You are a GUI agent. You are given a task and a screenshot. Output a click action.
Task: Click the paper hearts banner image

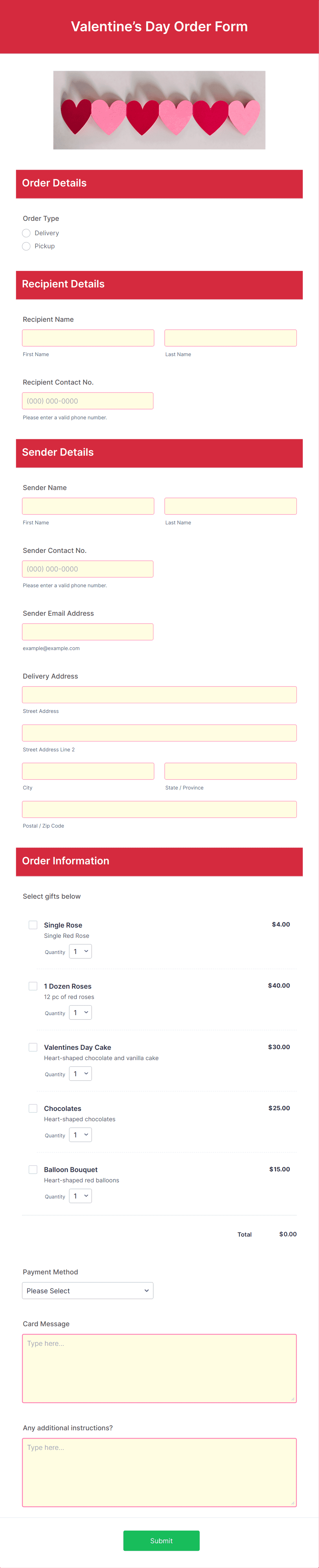[x=159, y=110]
